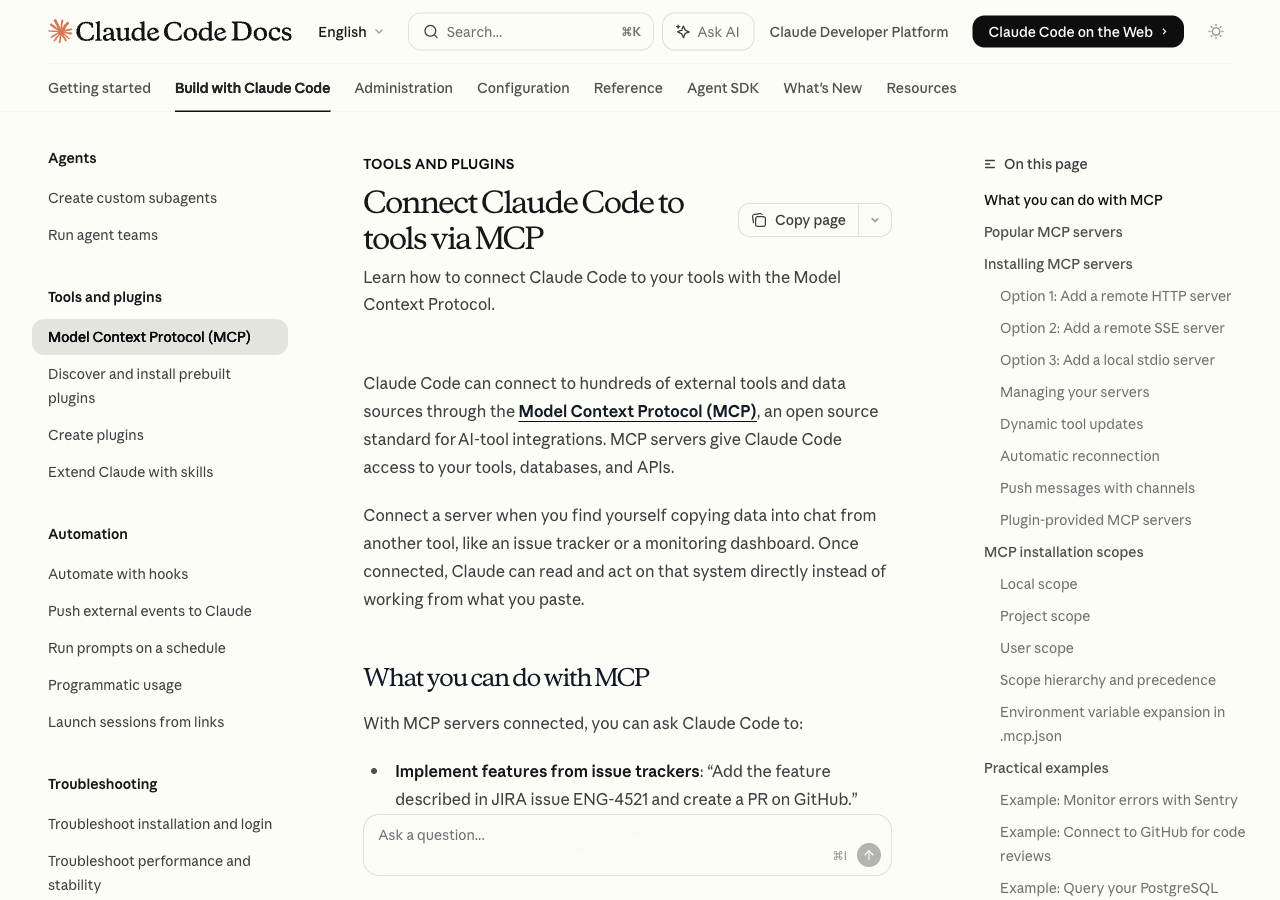Focus the Ask a question input field
The width and height of the screenshot is (1280, 900).
[600, 835]
